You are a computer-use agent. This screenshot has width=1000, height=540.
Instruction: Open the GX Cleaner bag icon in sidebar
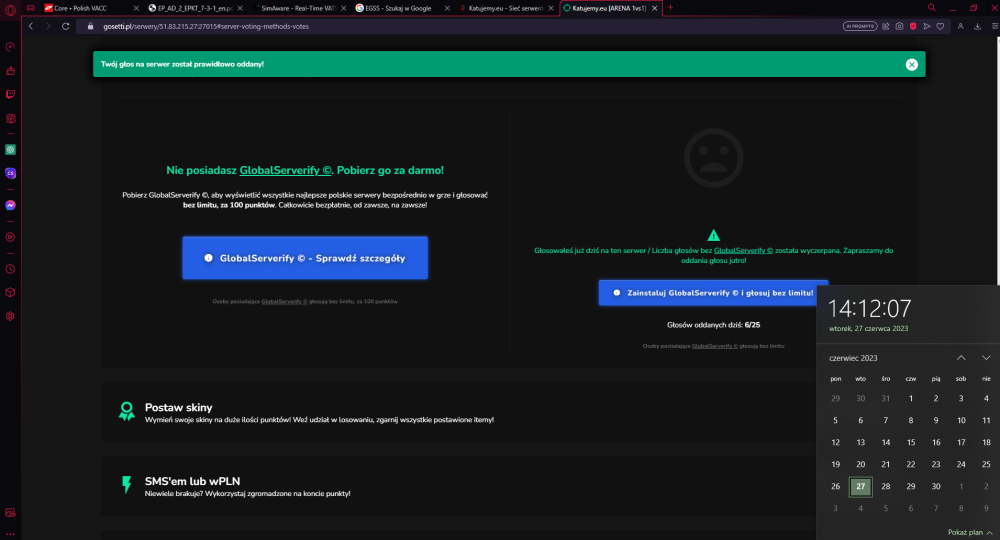[x=10, y=71]
